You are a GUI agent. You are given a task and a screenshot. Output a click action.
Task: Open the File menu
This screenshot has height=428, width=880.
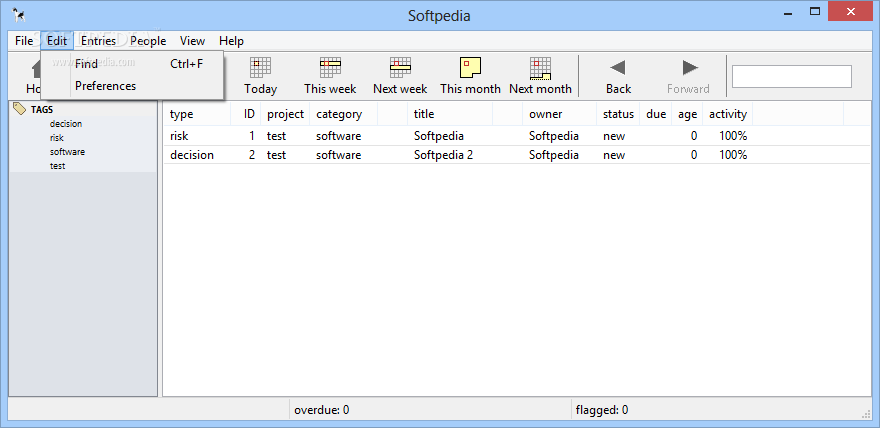coord(24,40)
